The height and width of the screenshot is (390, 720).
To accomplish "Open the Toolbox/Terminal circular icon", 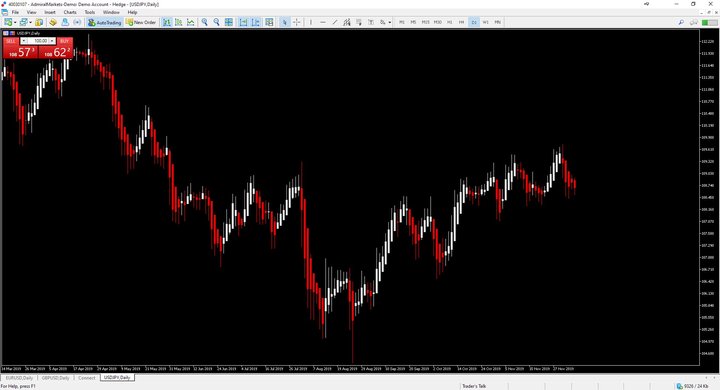I will [77, 22].
